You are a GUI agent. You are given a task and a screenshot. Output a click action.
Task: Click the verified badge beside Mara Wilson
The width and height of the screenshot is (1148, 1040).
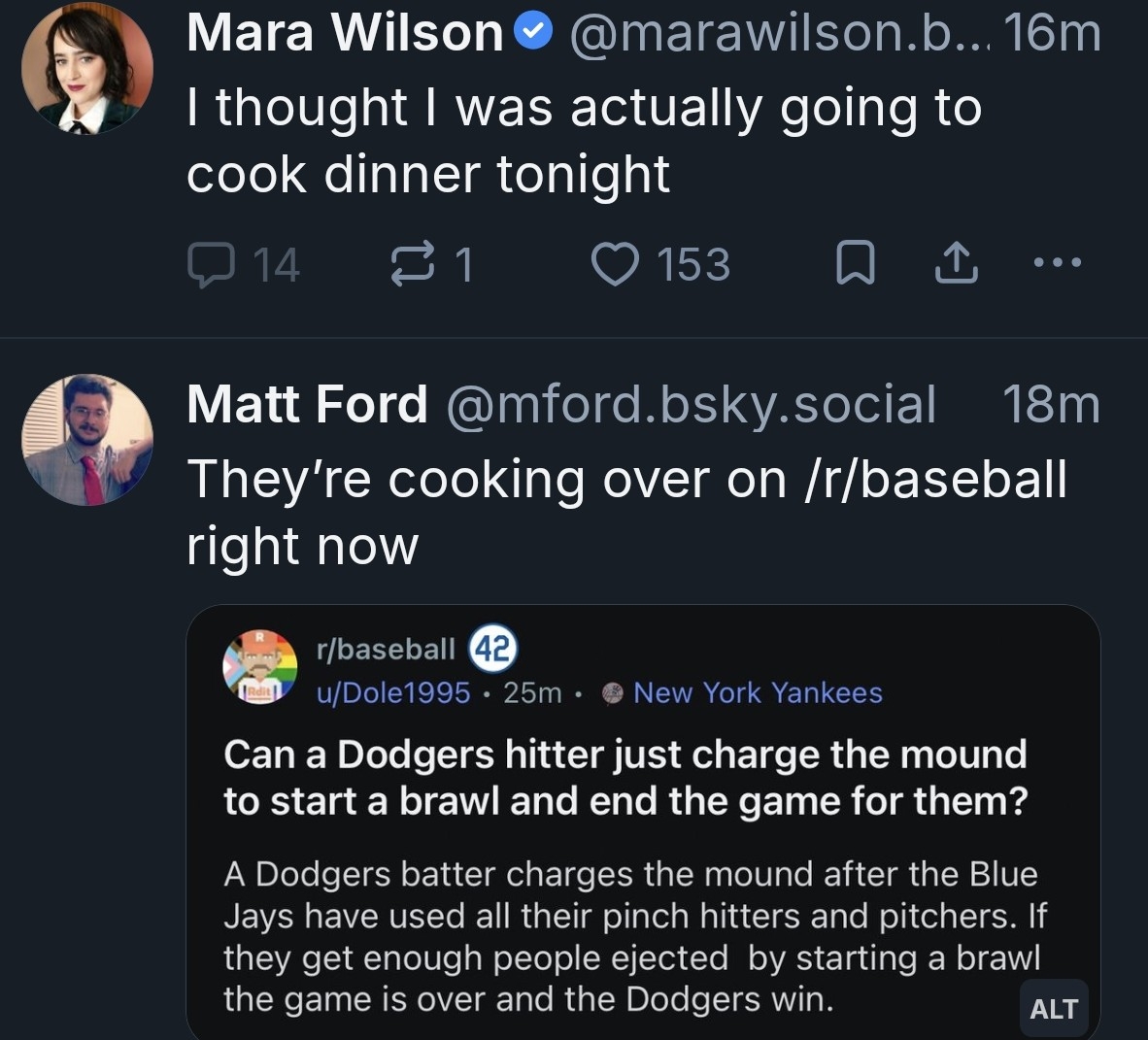point(532,32)
